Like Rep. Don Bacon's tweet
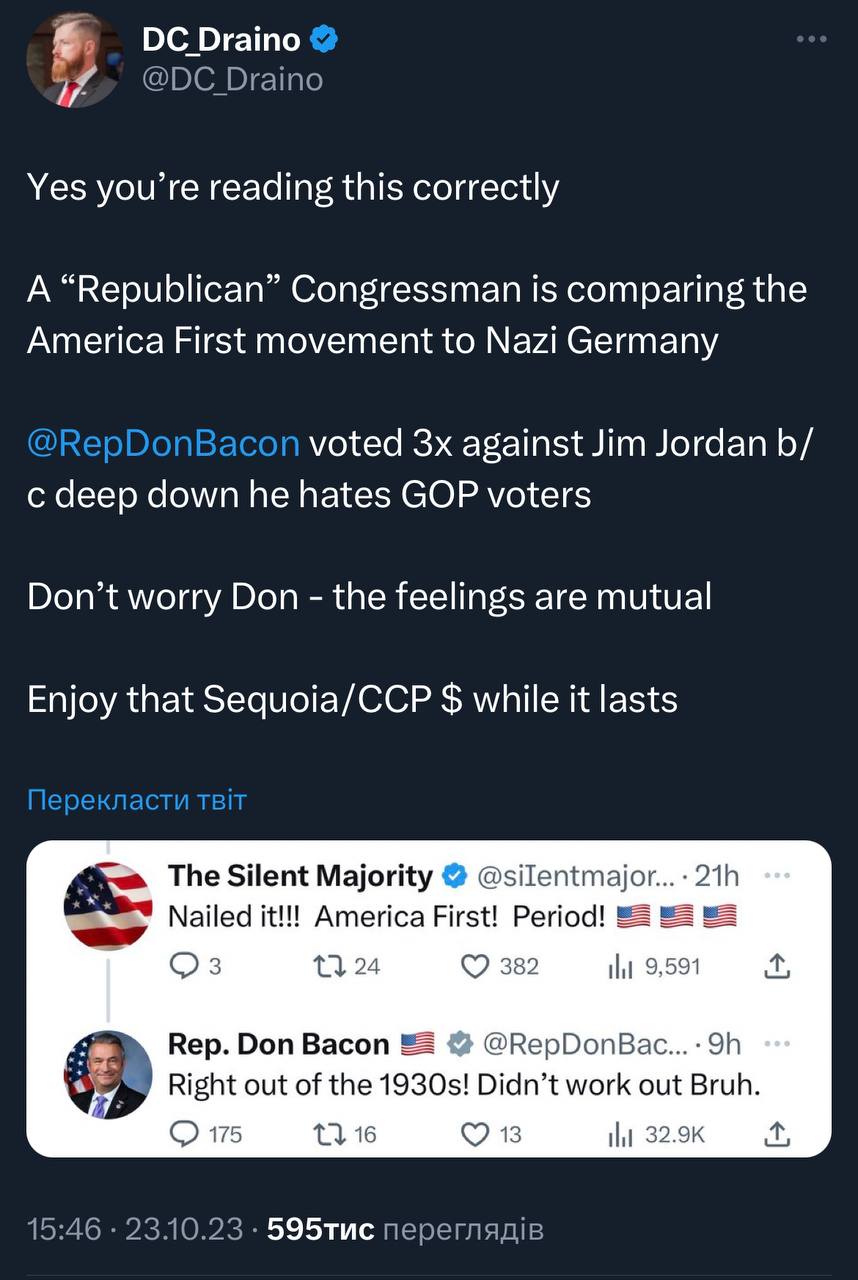Viewport: 858px width, 1280px height. [x=477, y=1134]
